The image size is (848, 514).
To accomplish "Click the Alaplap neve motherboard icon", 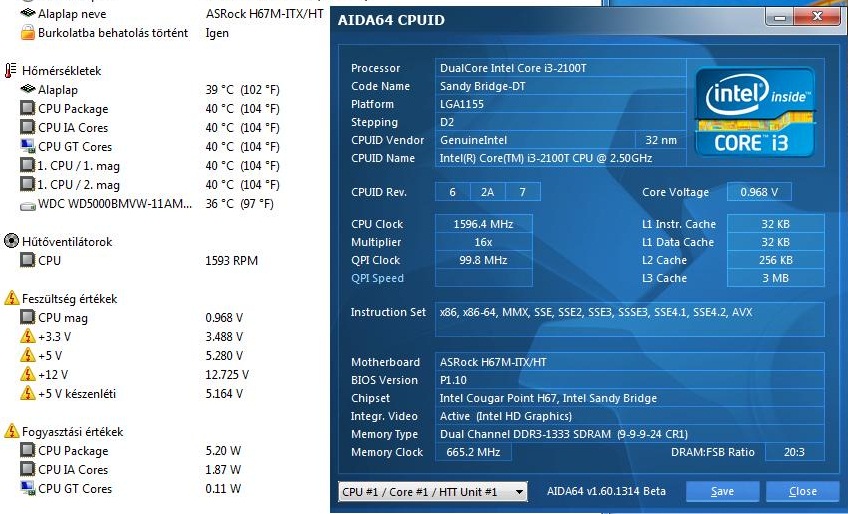I will click(x=28, y=13).
